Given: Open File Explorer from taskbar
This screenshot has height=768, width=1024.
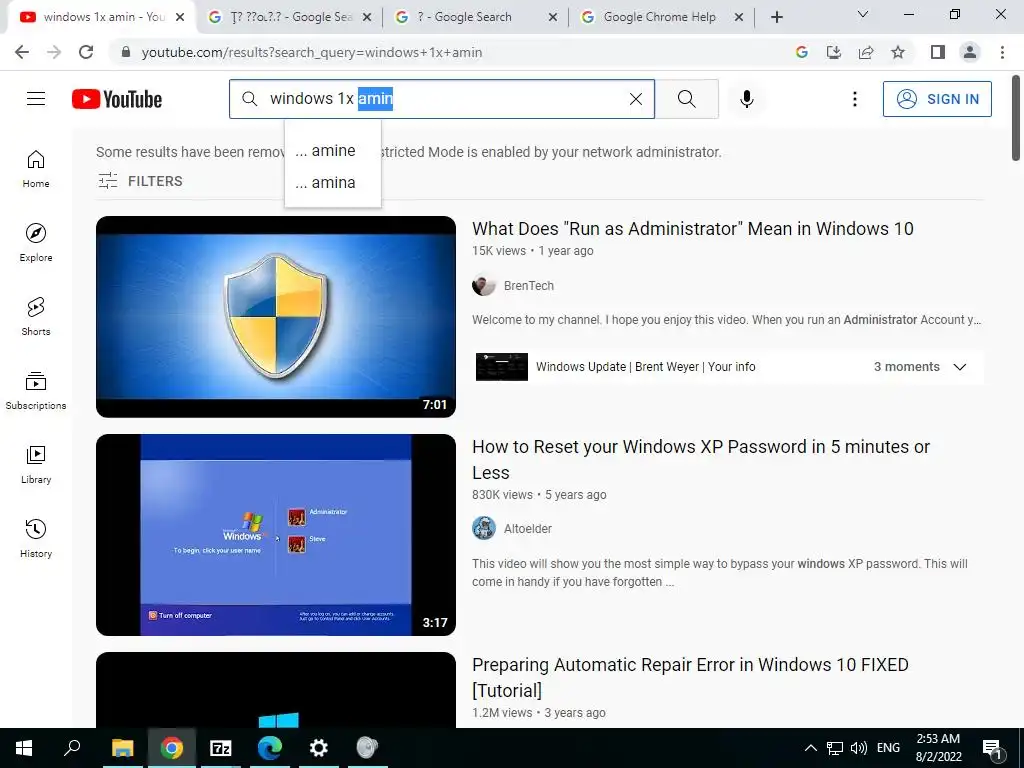Looking at the screenshot, I should tap(122, 748).
